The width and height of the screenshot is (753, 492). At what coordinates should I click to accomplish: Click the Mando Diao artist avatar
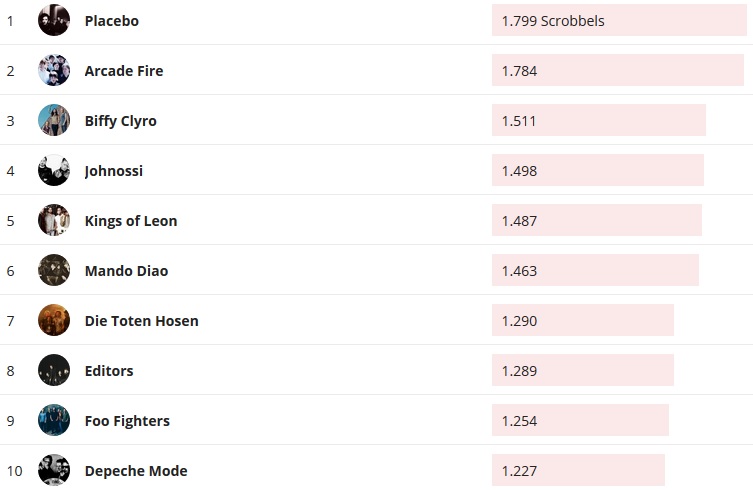[54, 270]
